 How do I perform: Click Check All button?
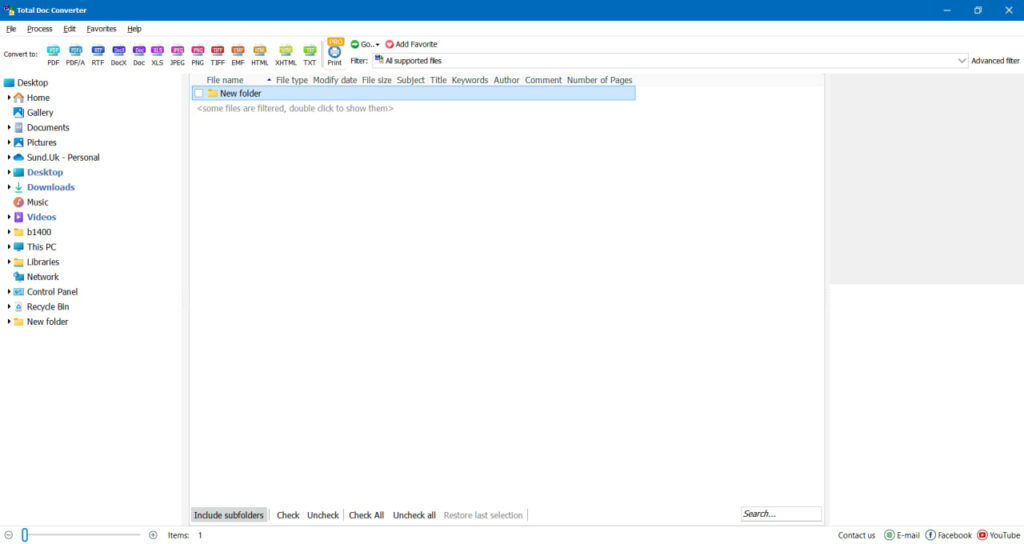(x=366, y=515)
